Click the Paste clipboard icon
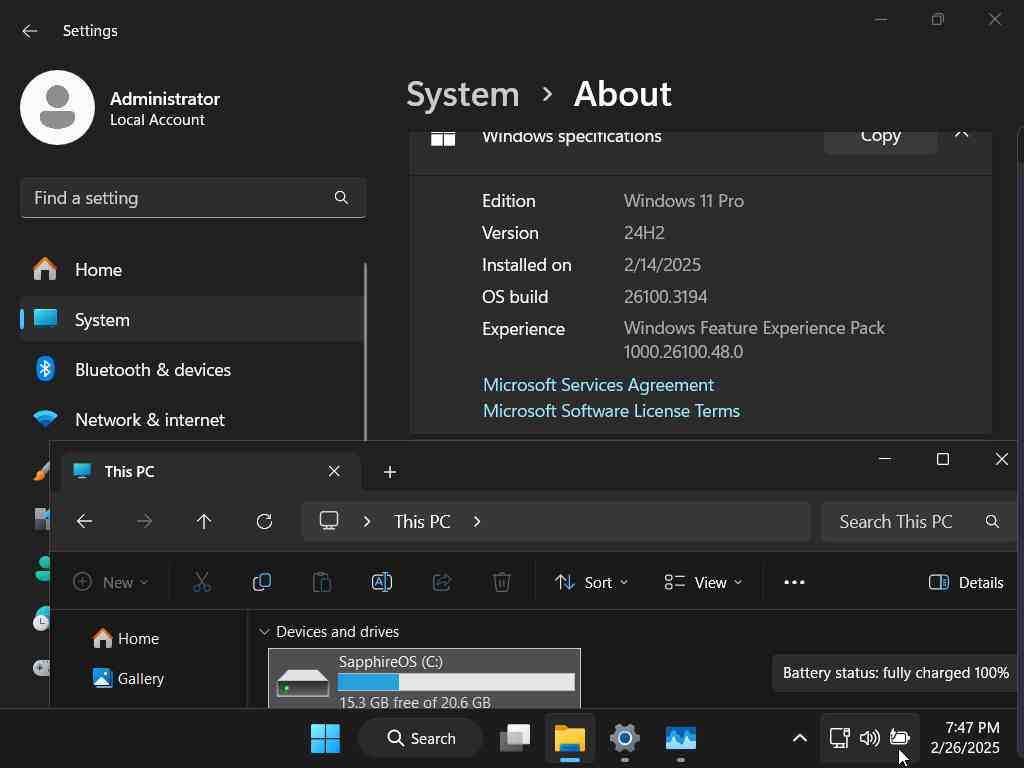1024x768 pixels. (x=321, y=582)
